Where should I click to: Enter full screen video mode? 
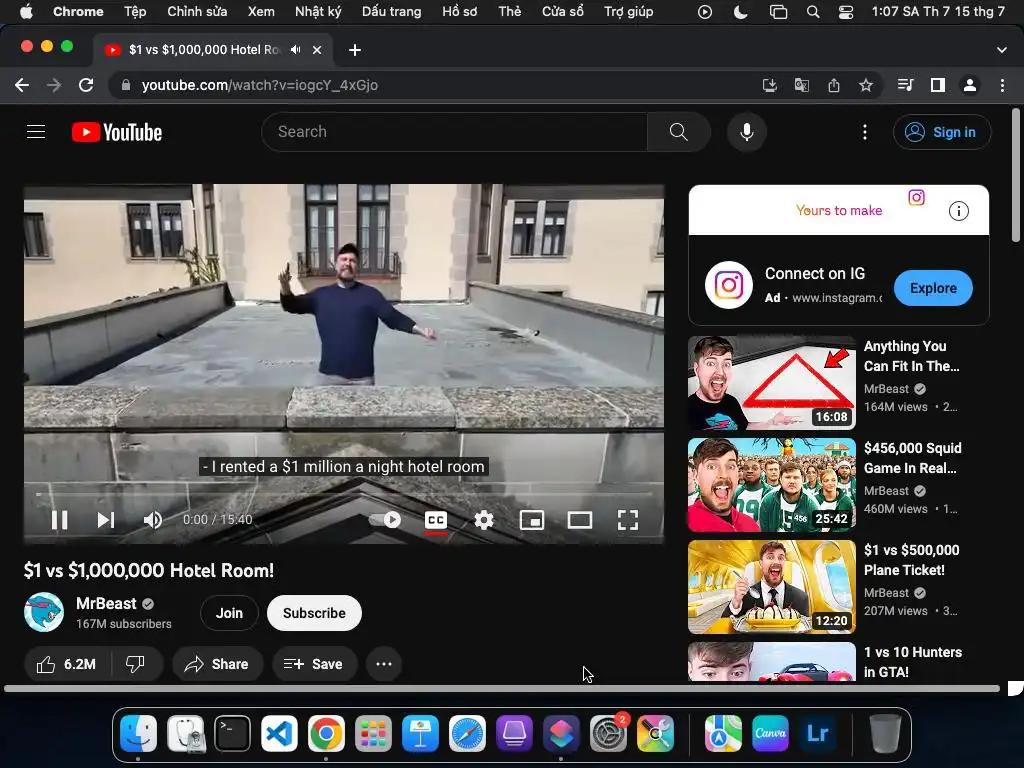[x=628, y=520]
